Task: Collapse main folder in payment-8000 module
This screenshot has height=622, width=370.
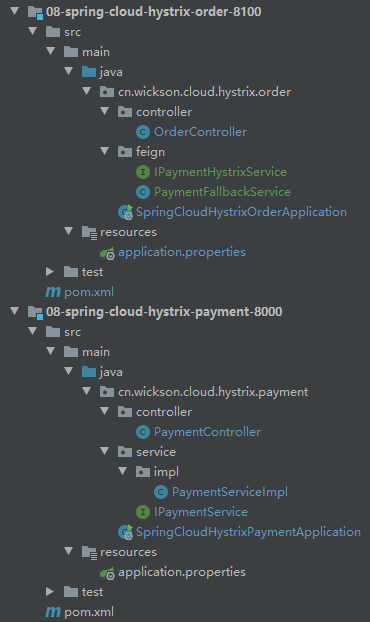Action: tap(51, 351)
